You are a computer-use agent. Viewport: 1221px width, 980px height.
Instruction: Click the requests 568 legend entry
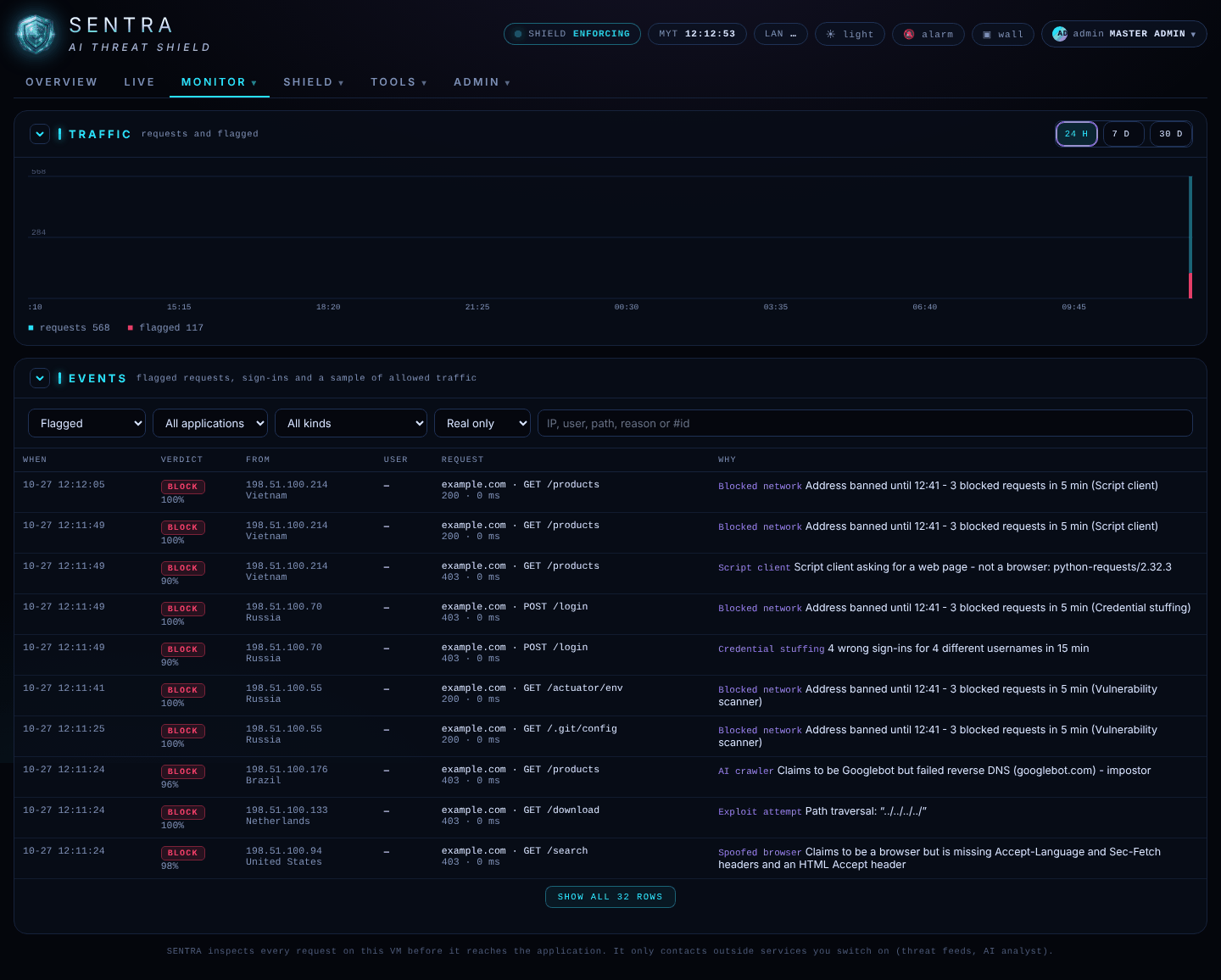click(x=69, y=328)
